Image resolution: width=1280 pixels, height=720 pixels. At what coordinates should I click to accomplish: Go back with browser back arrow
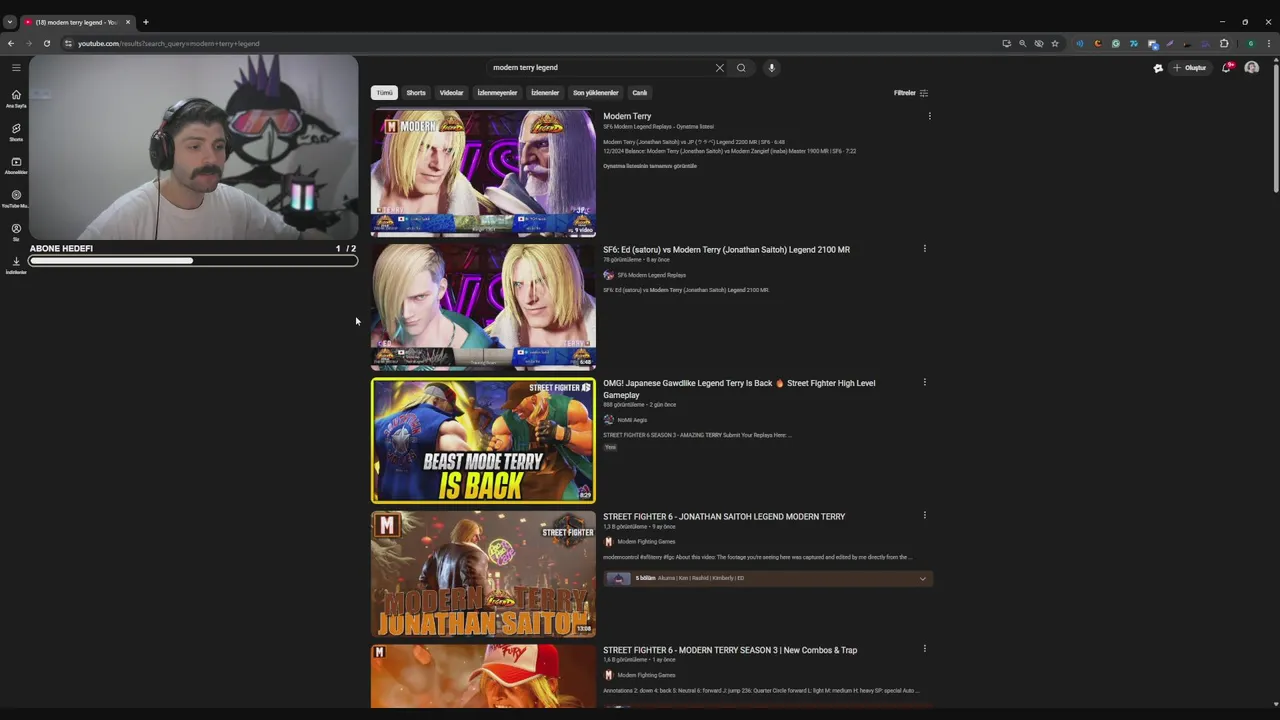click(11, 43)
